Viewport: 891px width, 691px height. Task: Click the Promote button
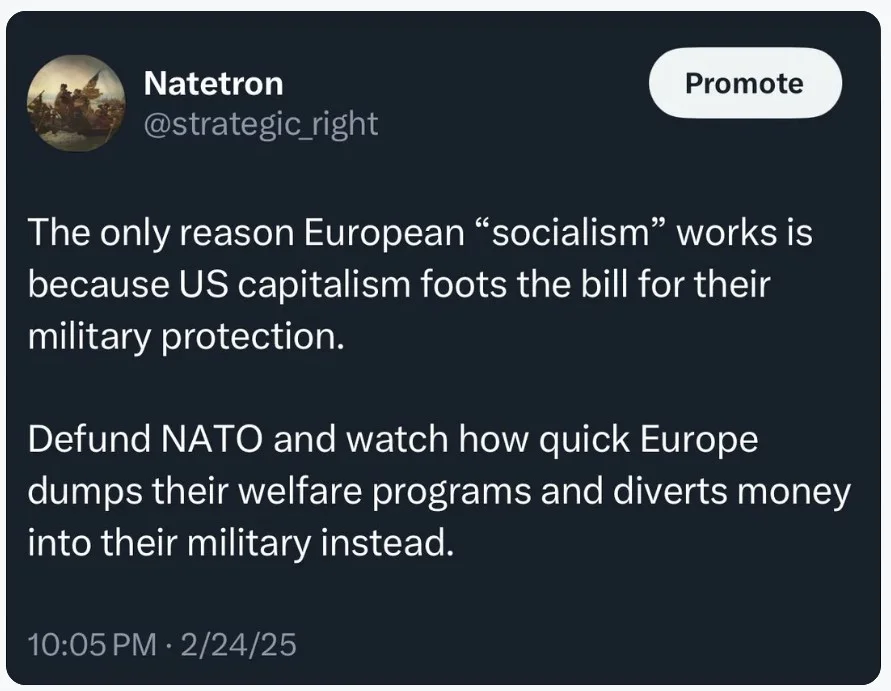[x=744, y=83]
